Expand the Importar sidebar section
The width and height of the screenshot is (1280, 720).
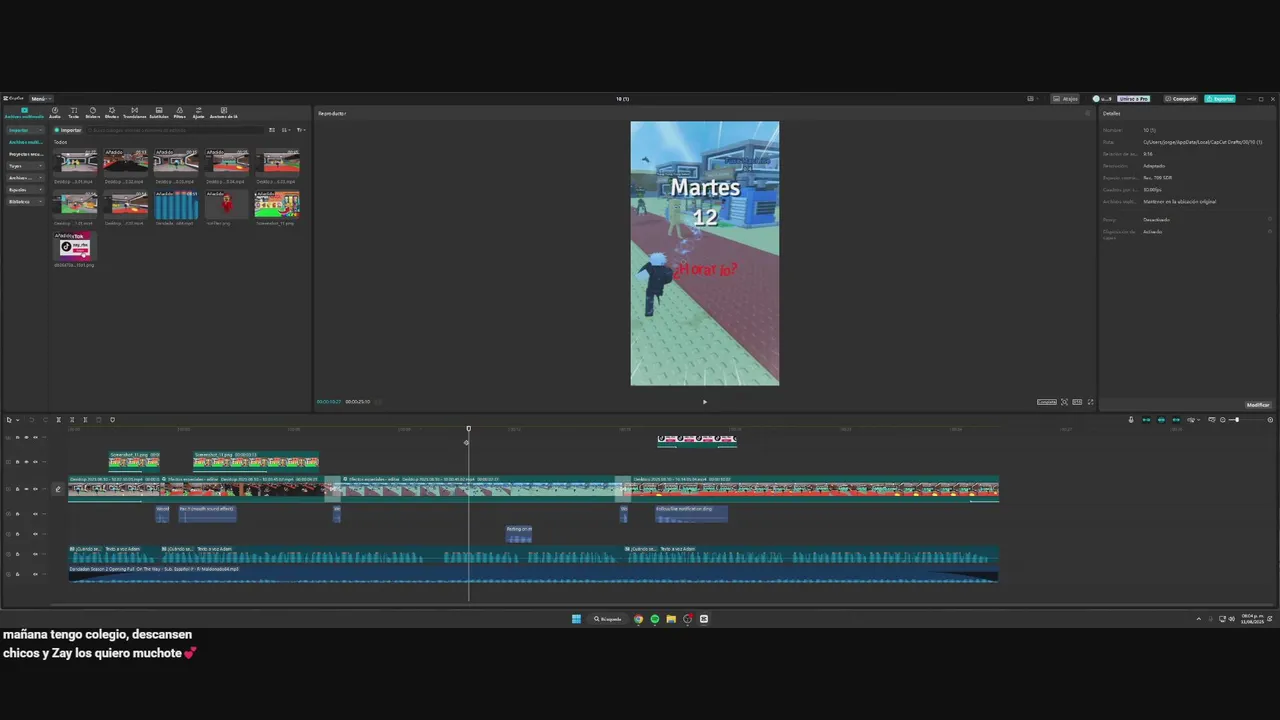(25, 130)
